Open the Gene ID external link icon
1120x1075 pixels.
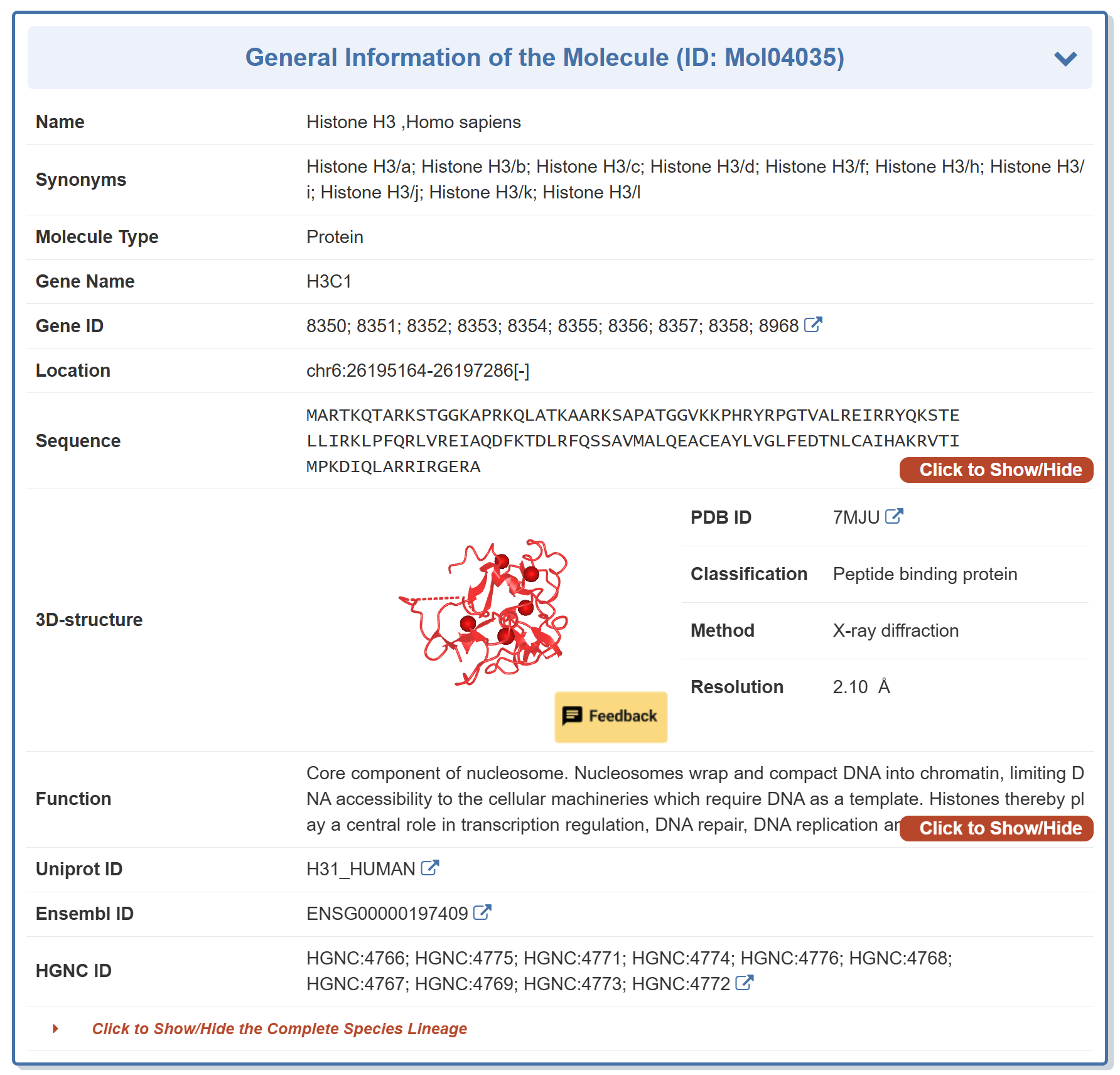click(x=813, y=325)
